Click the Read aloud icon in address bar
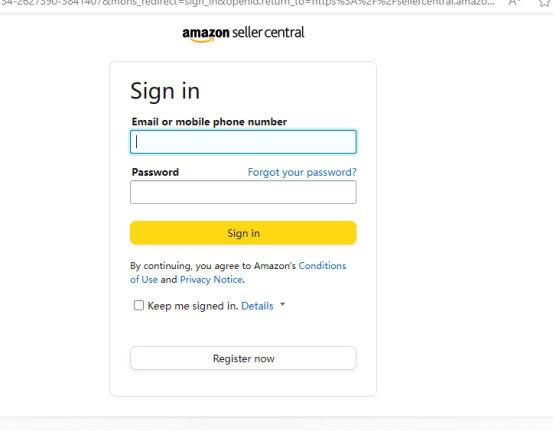This screenshot has height=432, width=554. pos(514,3)
